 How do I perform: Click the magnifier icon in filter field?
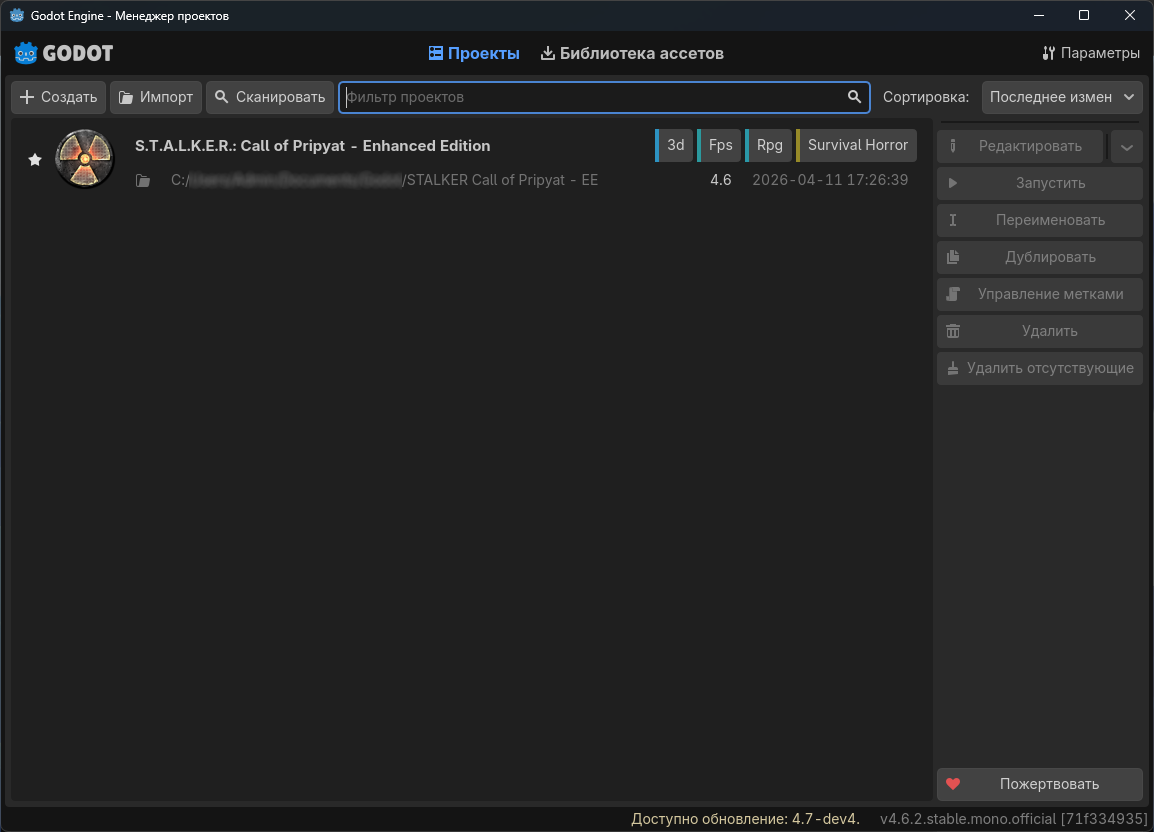point(854,97)
